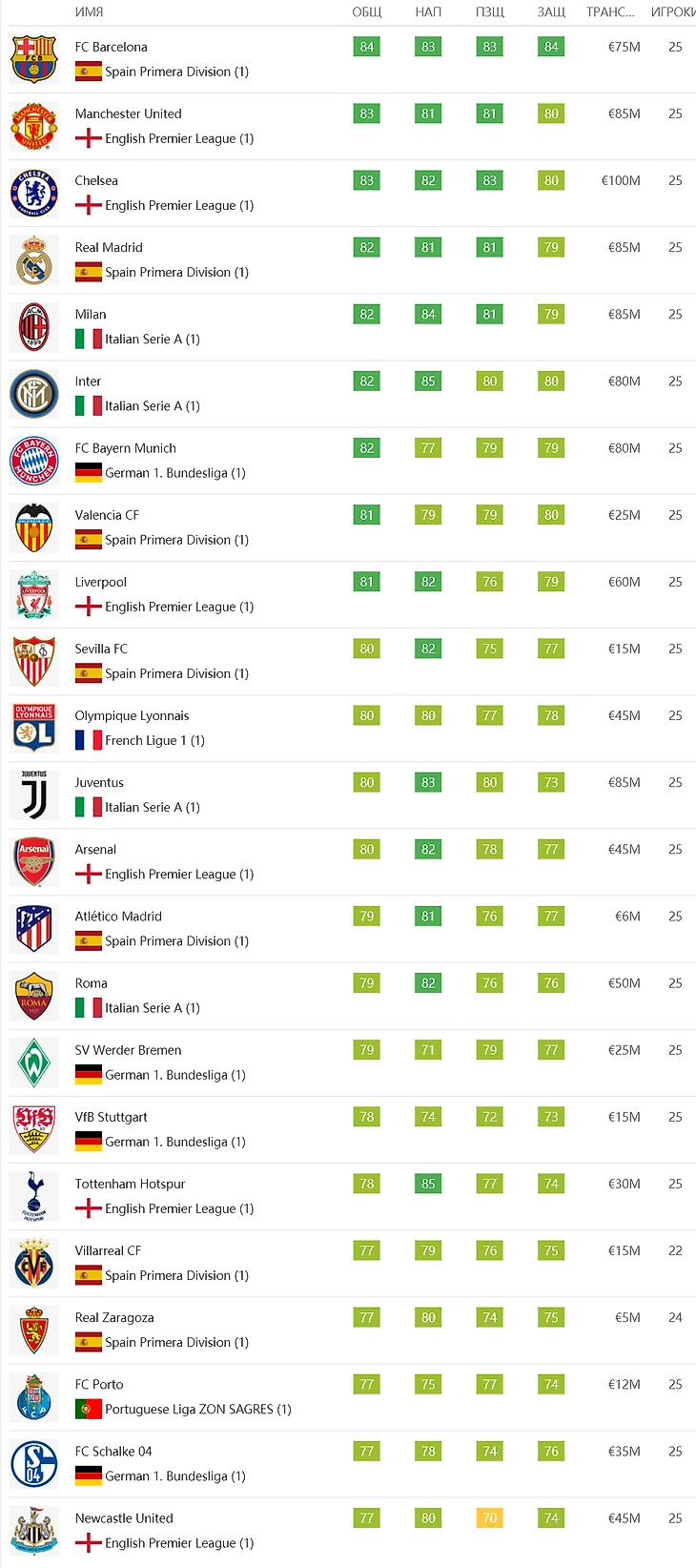Click the Real Madrid crest icon
This screenshot has height=1568, width=696.
34,259
